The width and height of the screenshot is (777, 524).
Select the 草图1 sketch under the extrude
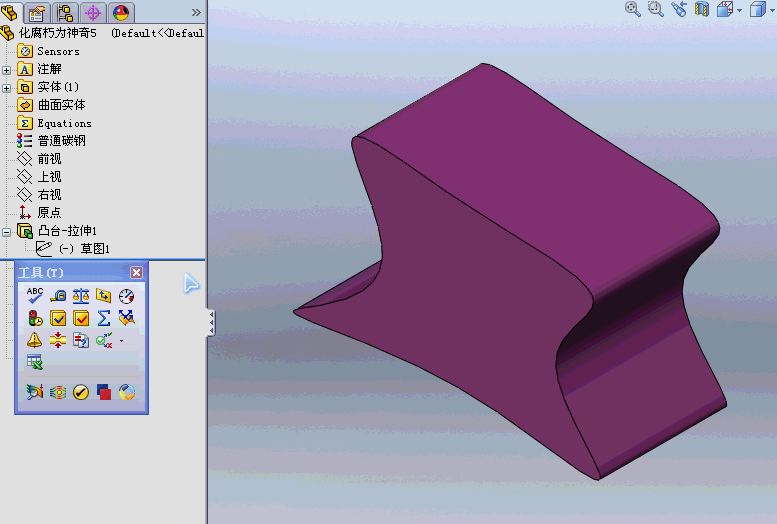tap(95, 248)
